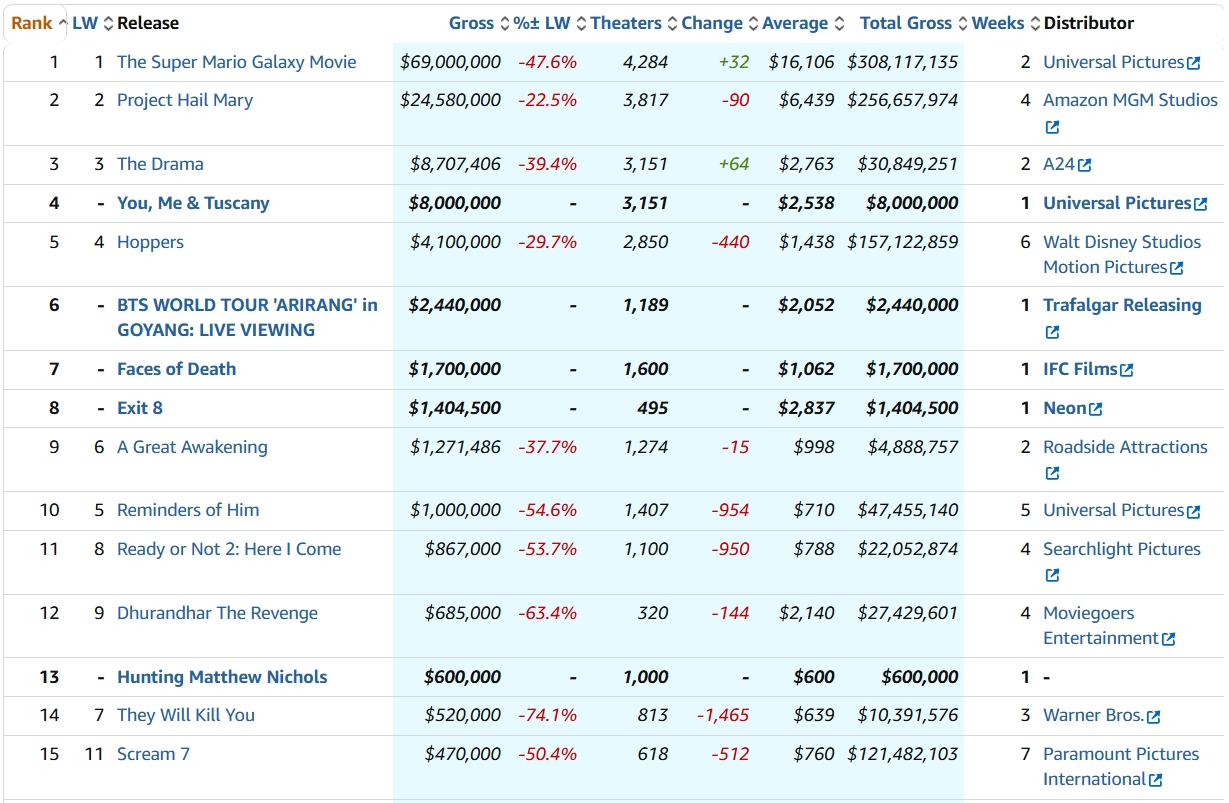This screenshot has height=803, width=1229.
Task: Sort by Weeks column header
Action: [x=997, y=23]
